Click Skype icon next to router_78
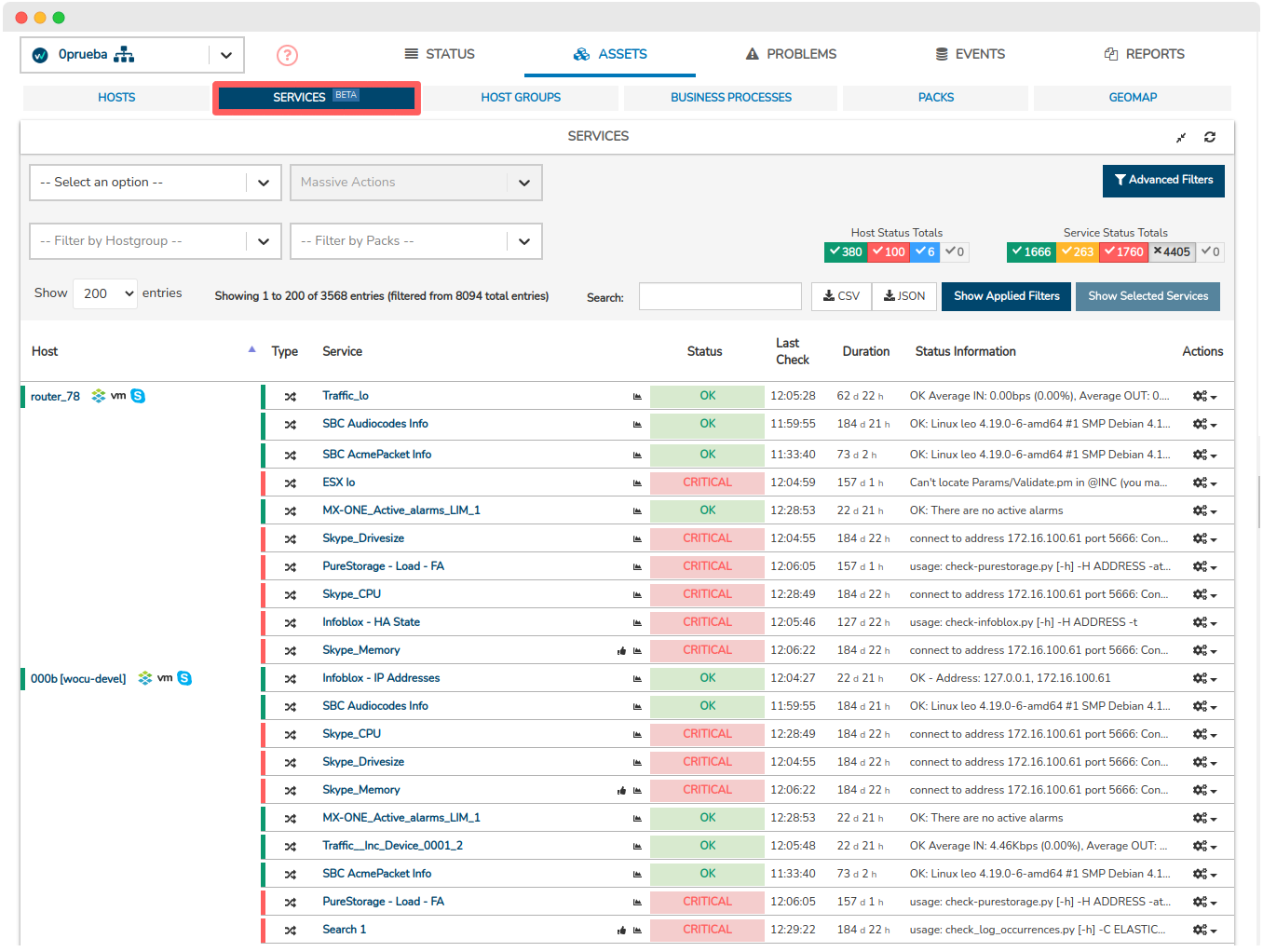The image size is (1263, 952). tap(138, 396)
